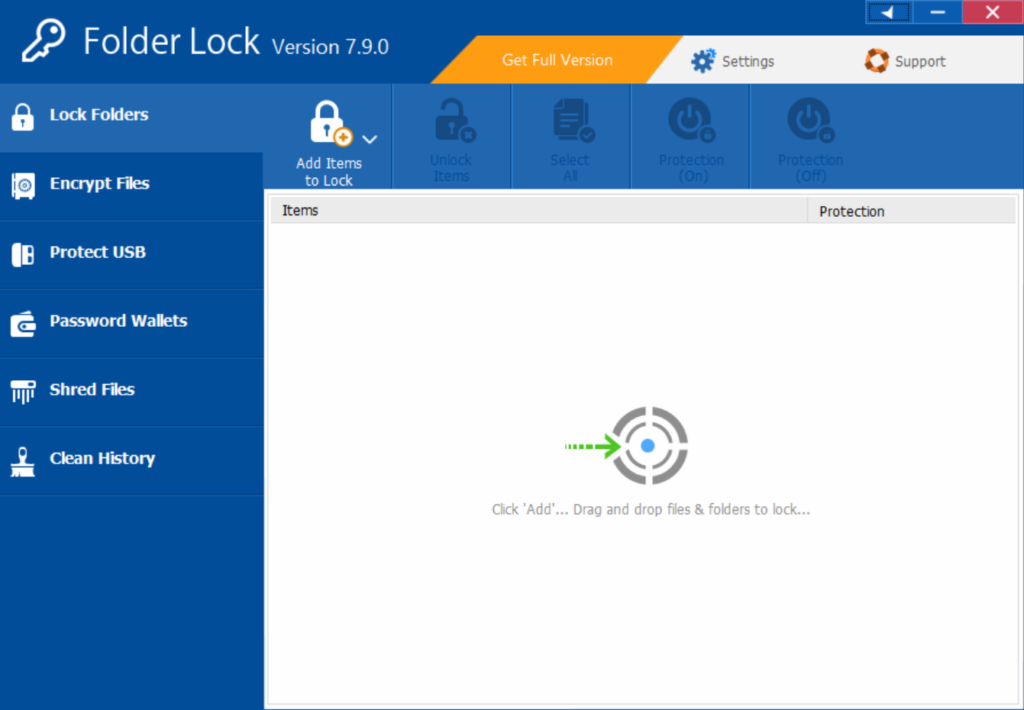The height and width of the screenshot is (710, 1024).
Task: Open the Support tab
Action: click(x=904, y=60)
